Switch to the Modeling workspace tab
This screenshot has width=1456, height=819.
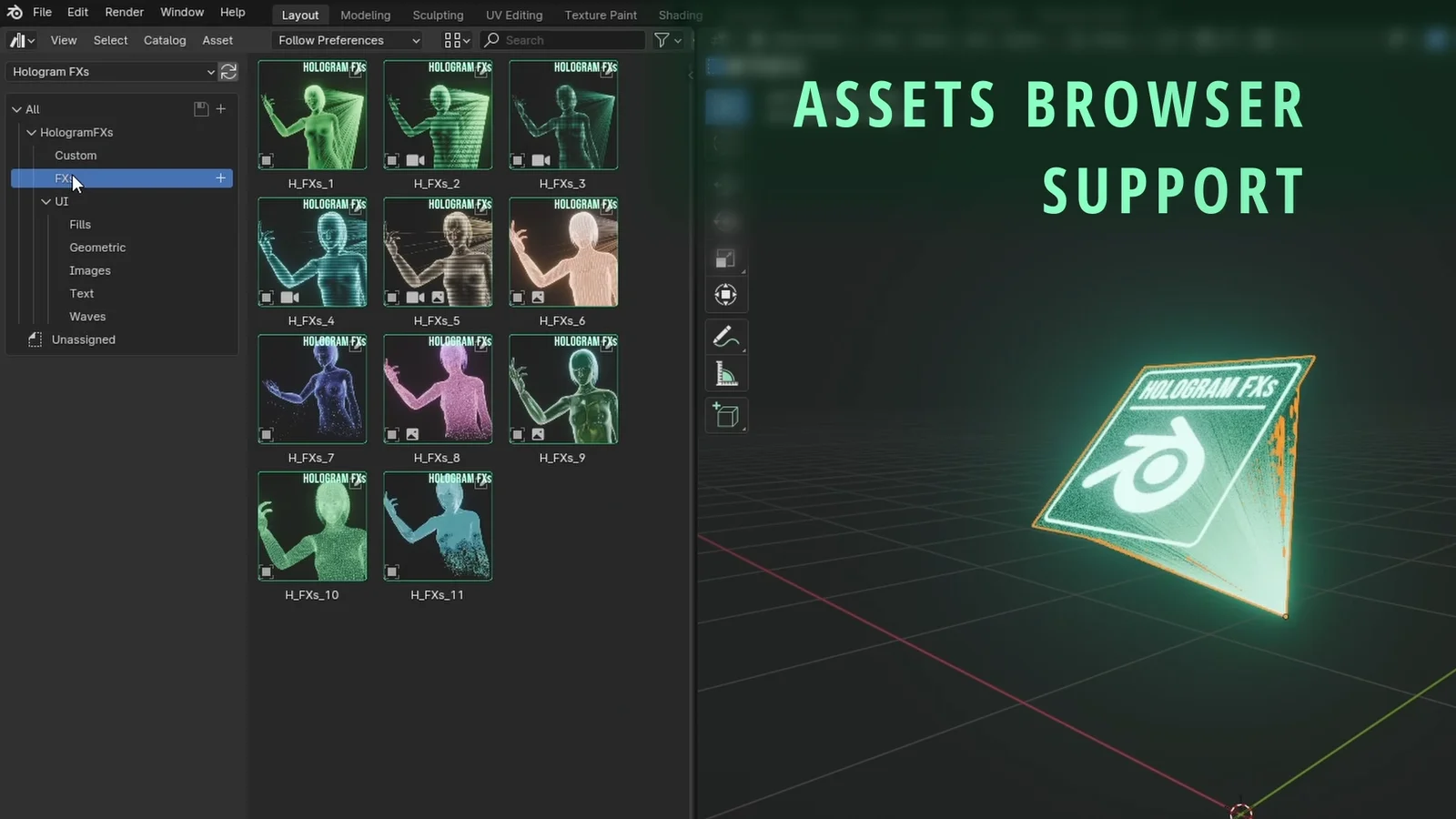pyautogui.click(x=365, y=15)
